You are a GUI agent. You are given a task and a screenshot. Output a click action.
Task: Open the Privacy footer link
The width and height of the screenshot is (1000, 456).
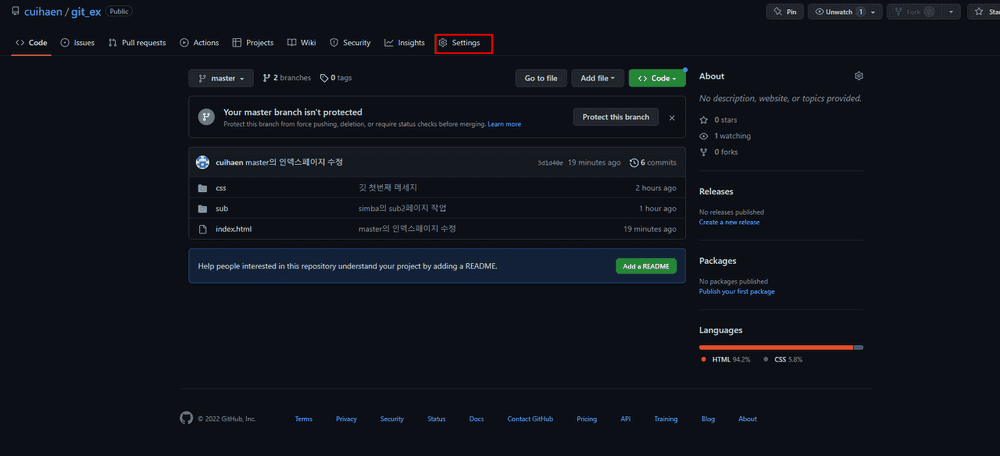coord(346,419)
